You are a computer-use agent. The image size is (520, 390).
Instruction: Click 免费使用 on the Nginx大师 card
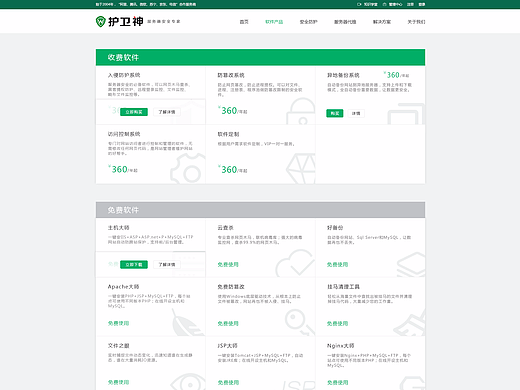click(338, 382)
